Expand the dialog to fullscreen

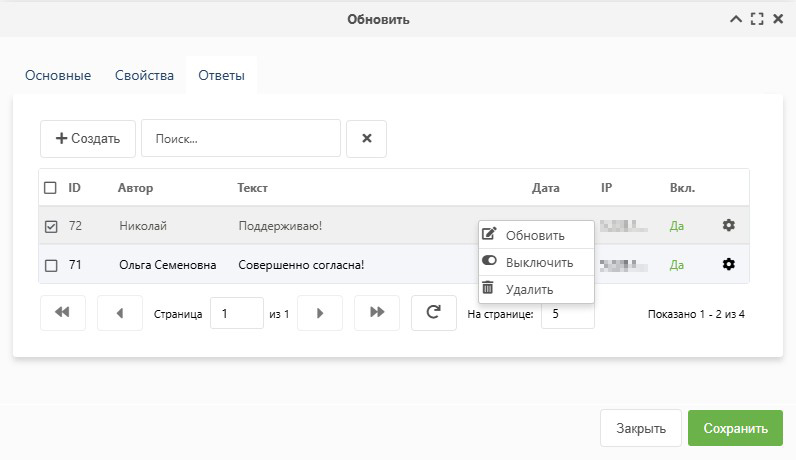pos(757,19)
